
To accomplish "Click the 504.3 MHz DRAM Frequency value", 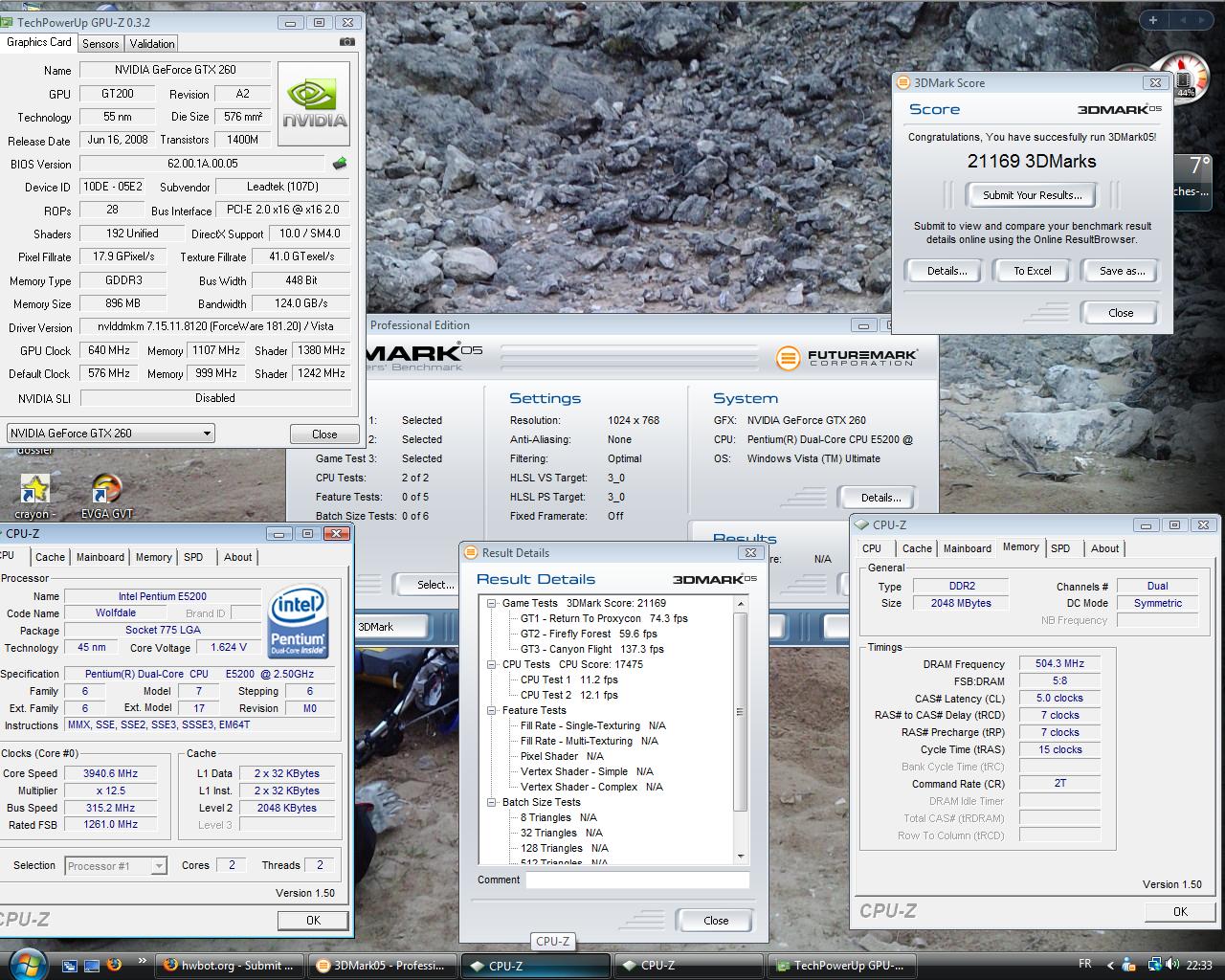I will [1059, 663].
